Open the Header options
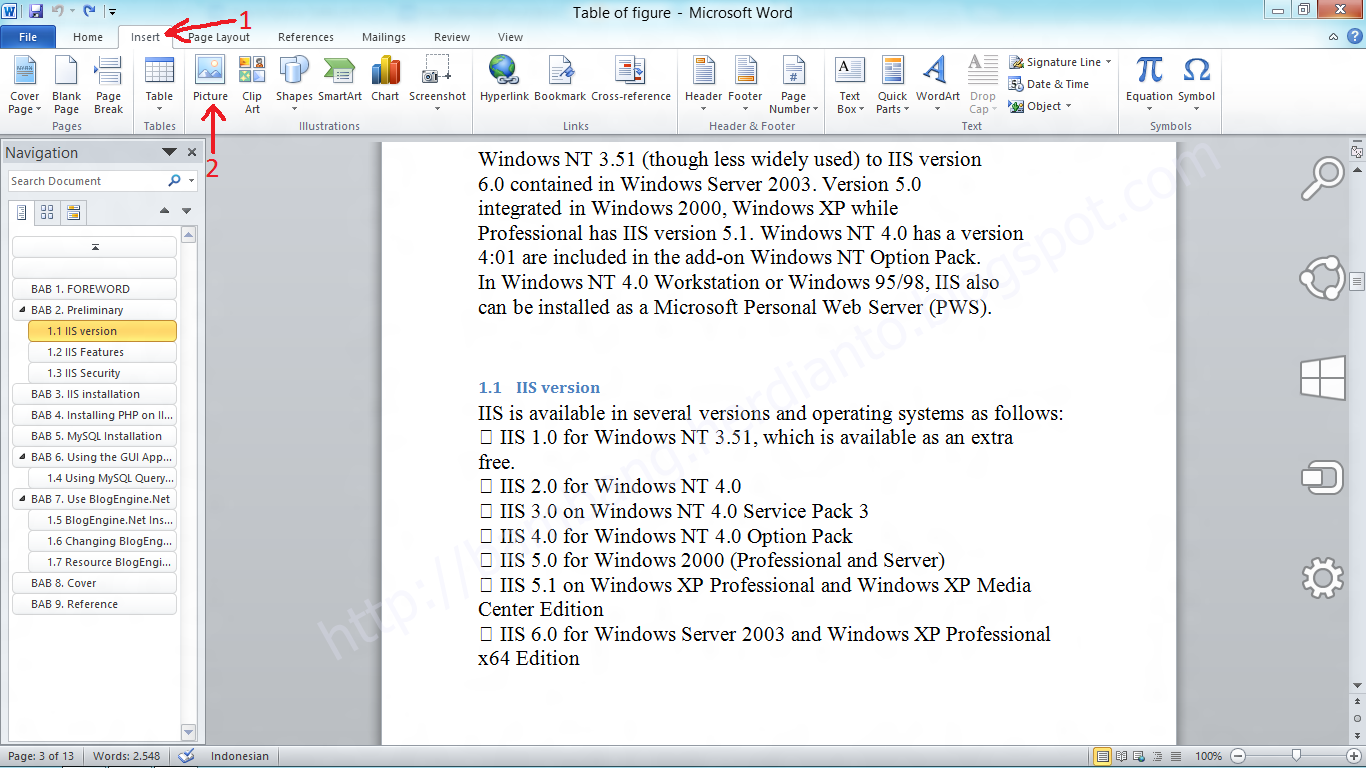The image size is (1366, 768). coord(703,86)
